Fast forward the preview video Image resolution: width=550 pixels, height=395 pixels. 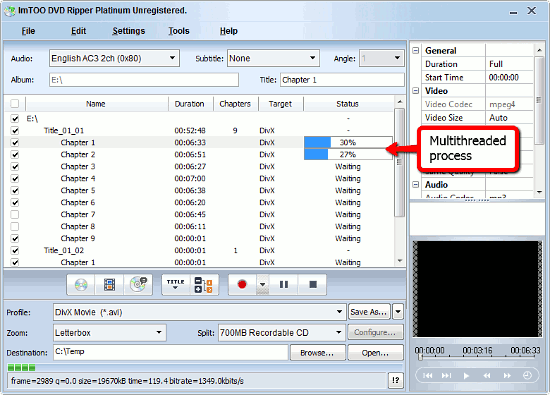507,376
